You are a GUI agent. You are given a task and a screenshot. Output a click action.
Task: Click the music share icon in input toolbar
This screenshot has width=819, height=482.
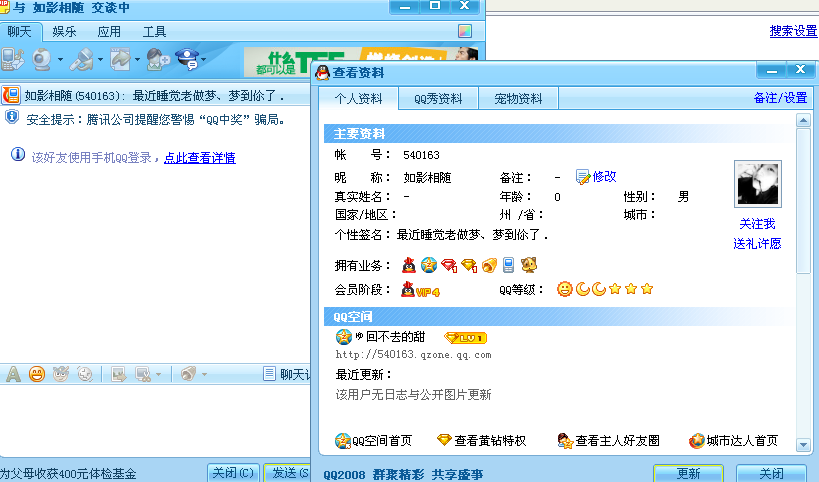[188, 374]
